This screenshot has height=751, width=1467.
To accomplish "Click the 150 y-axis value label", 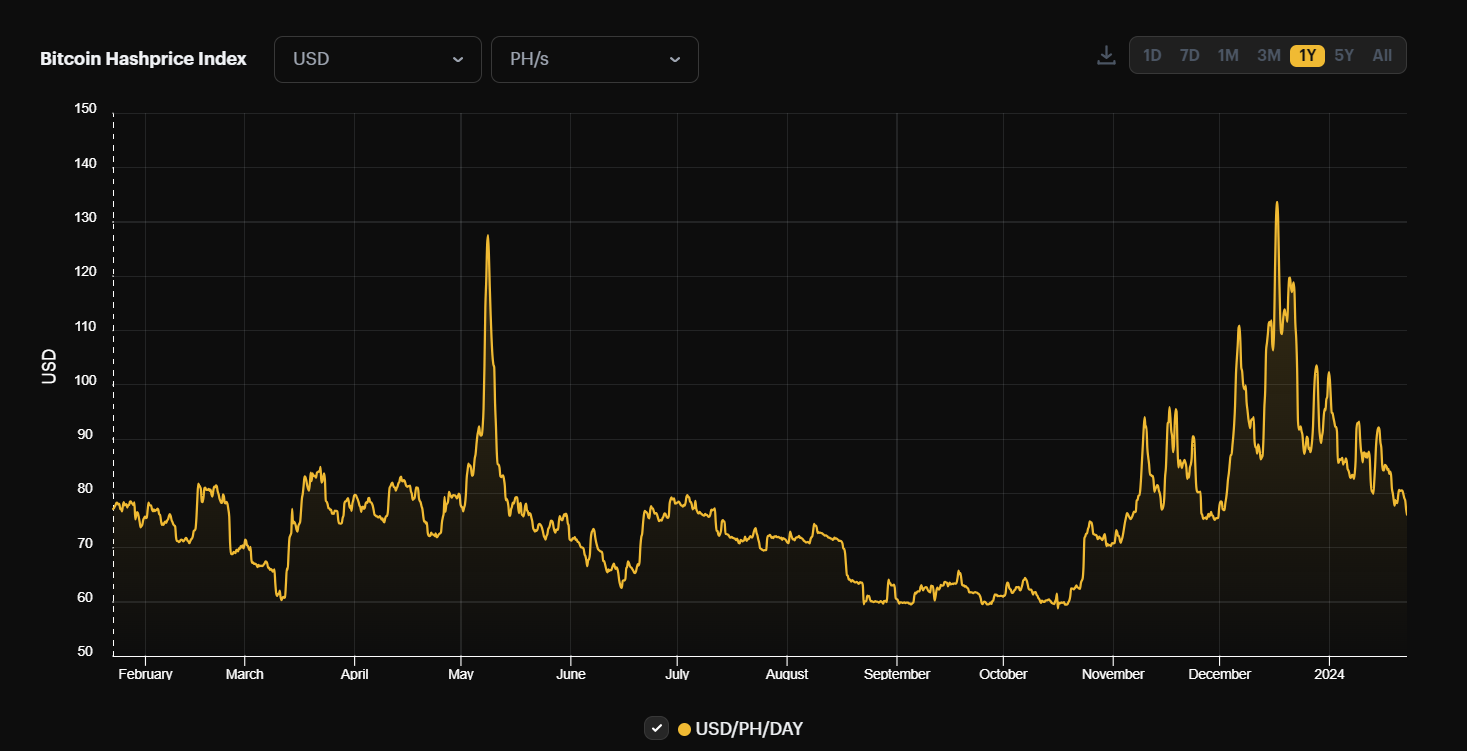I will click(85, 109).
